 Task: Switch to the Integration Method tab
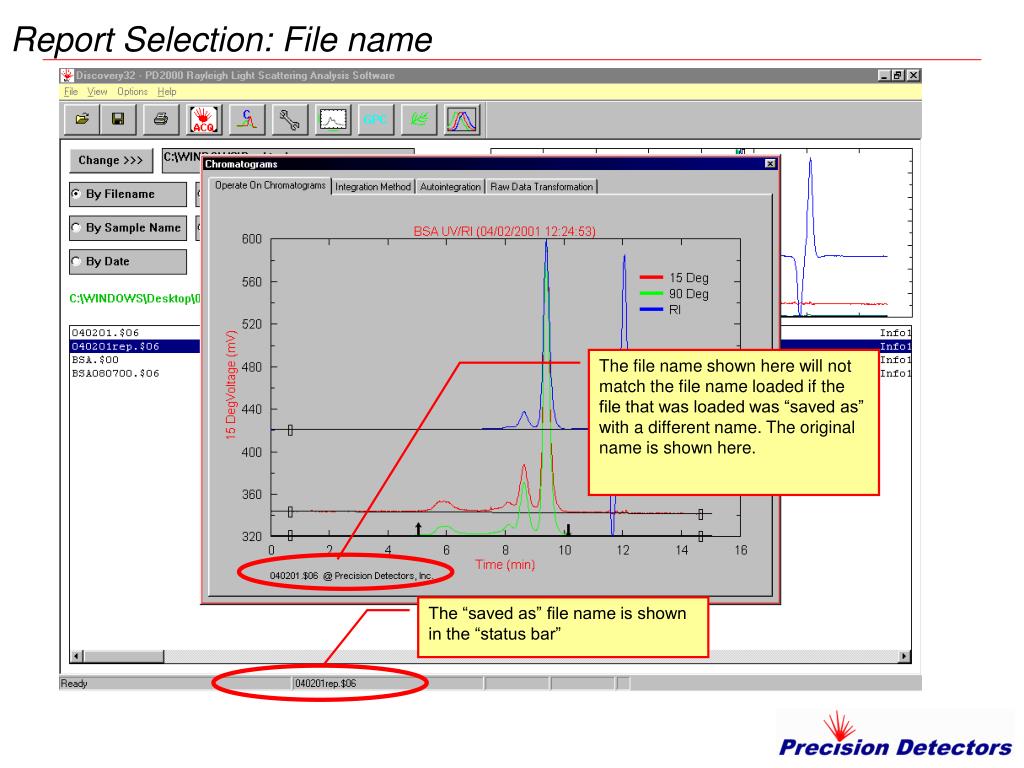pyautogui.click(x=373, y=187)
